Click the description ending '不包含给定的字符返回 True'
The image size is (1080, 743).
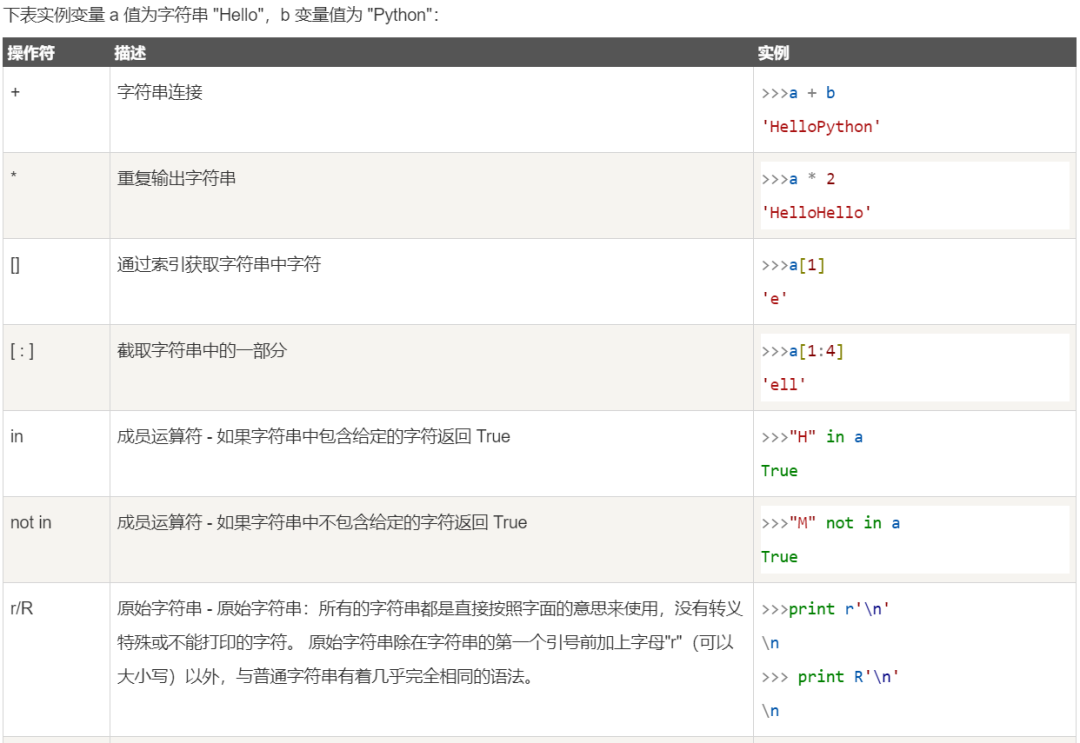tap(322, 523)
